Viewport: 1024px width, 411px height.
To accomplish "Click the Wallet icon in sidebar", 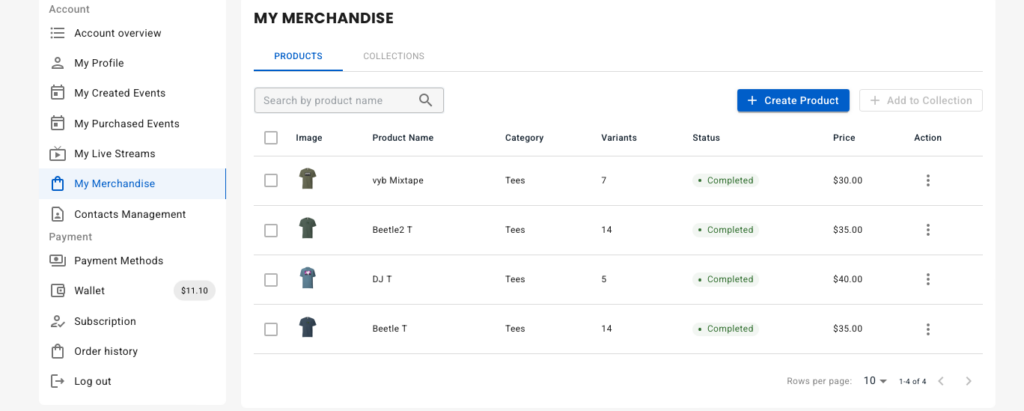I will click(x=57, y=291).
